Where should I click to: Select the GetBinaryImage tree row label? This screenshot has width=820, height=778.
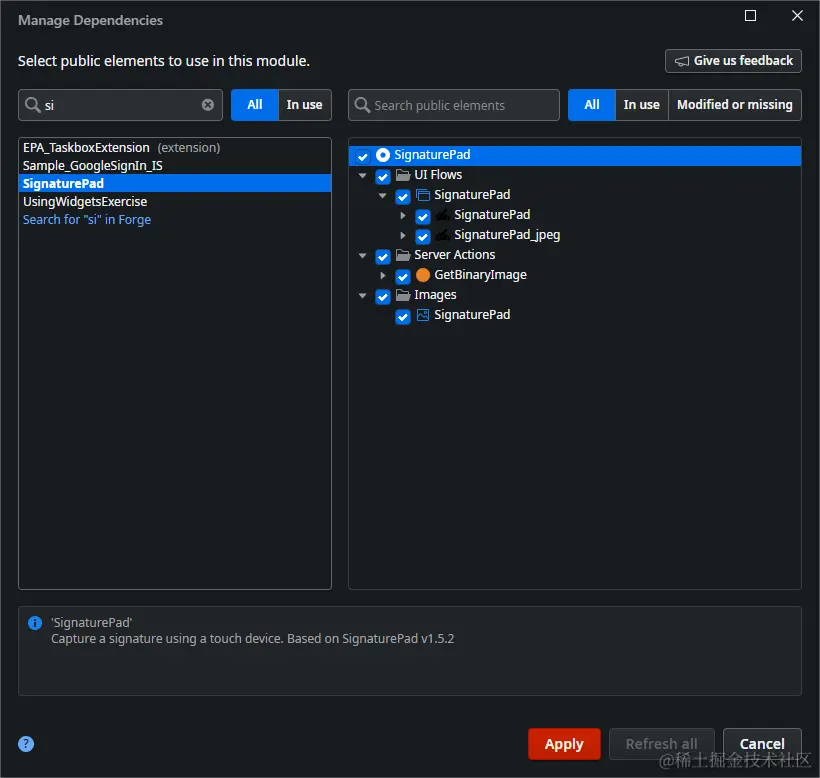(480, 275)
